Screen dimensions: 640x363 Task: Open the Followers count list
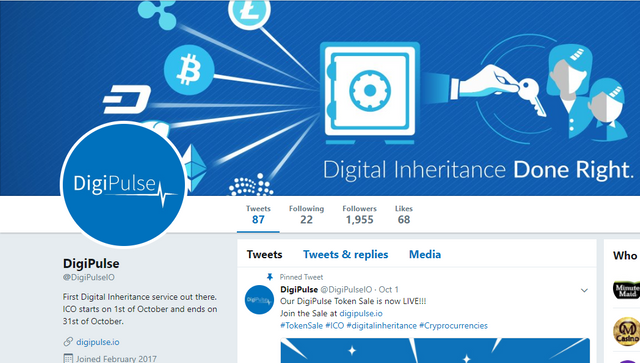(359, 215)
